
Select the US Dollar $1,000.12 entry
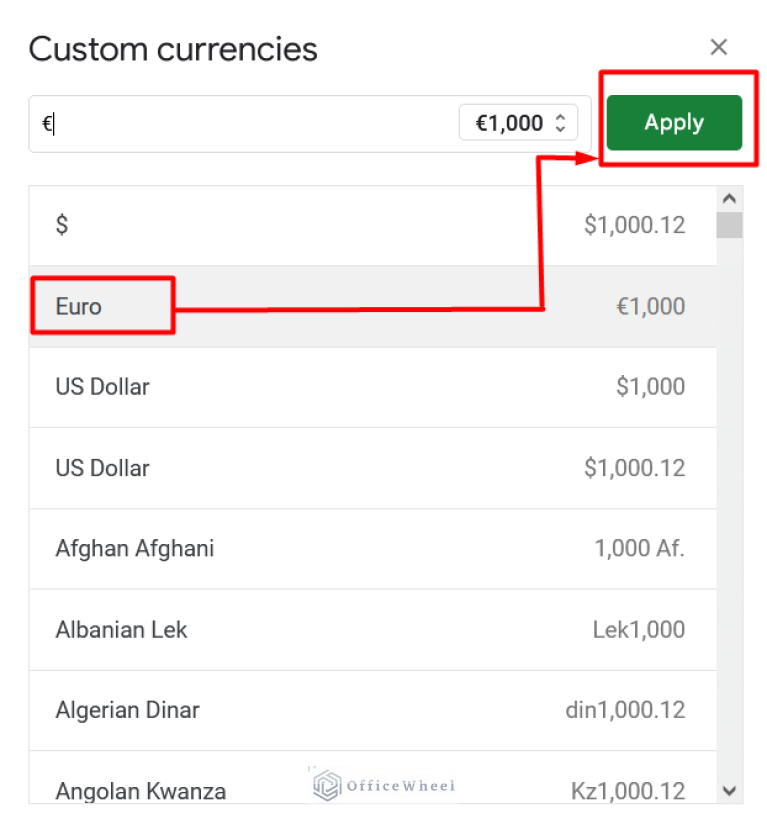[300, 468]
